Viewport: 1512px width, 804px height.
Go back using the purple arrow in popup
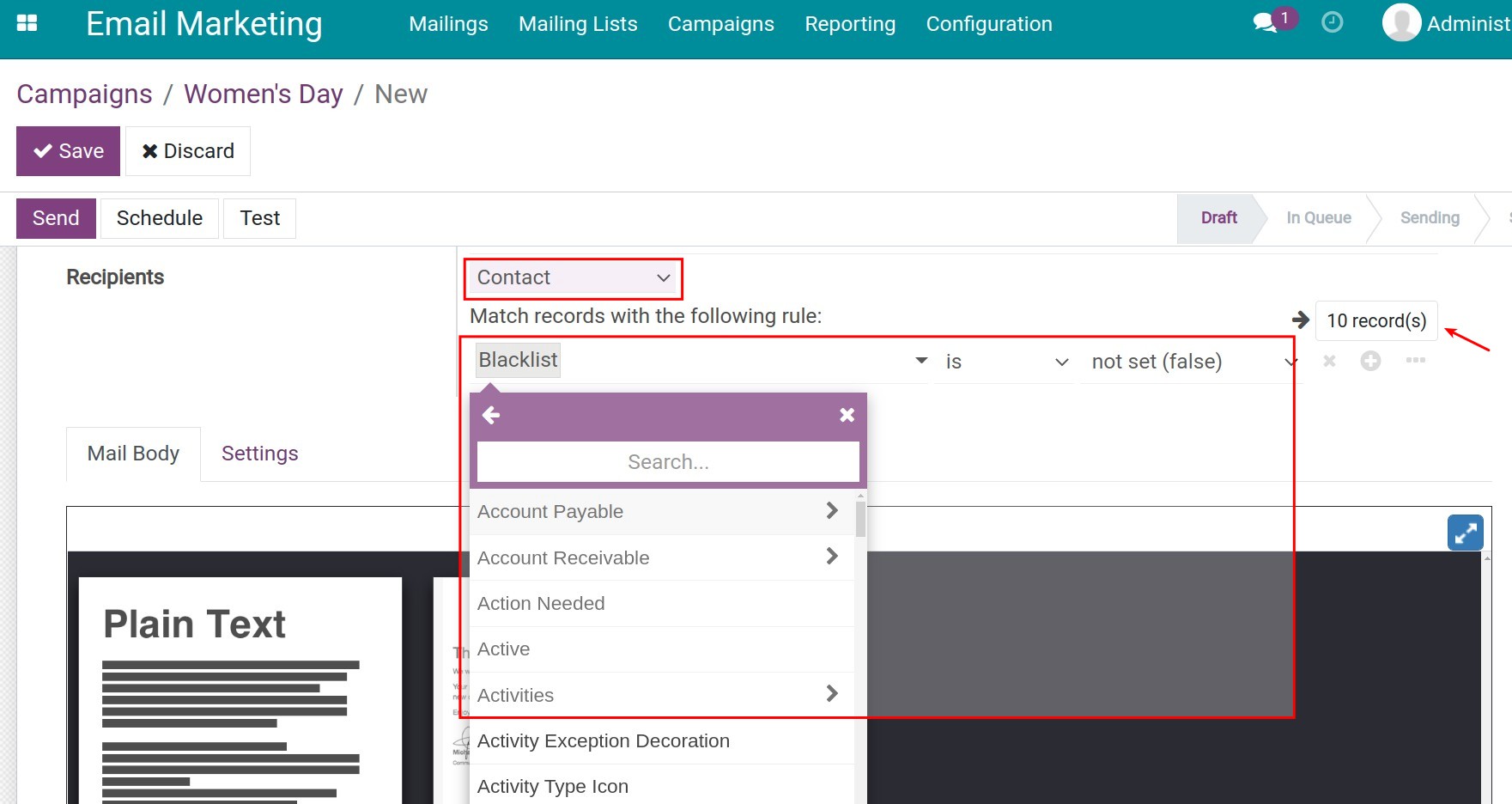(490, 414)
